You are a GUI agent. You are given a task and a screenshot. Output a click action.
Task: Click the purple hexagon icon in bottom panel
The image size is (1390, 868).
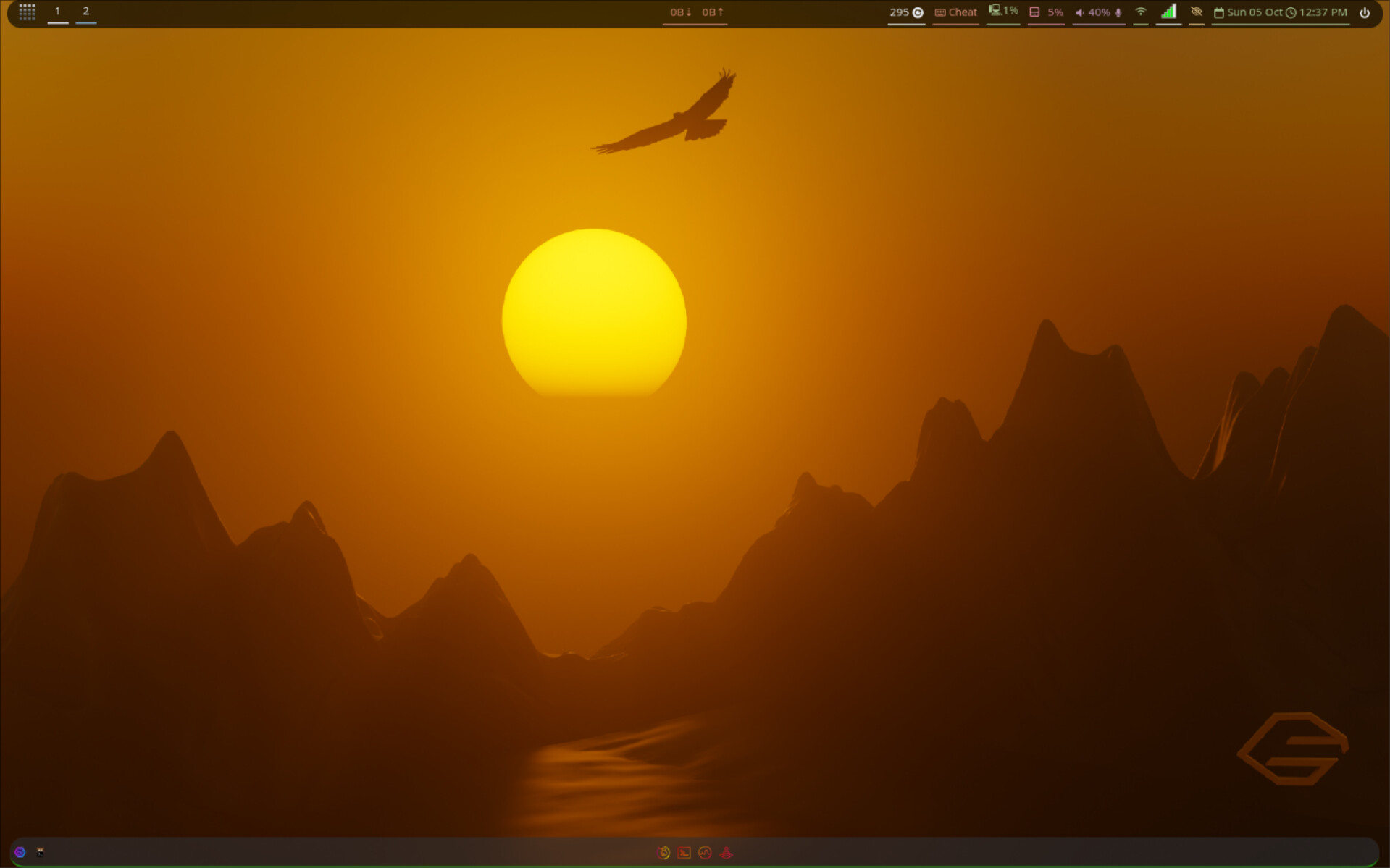point(20,852)
